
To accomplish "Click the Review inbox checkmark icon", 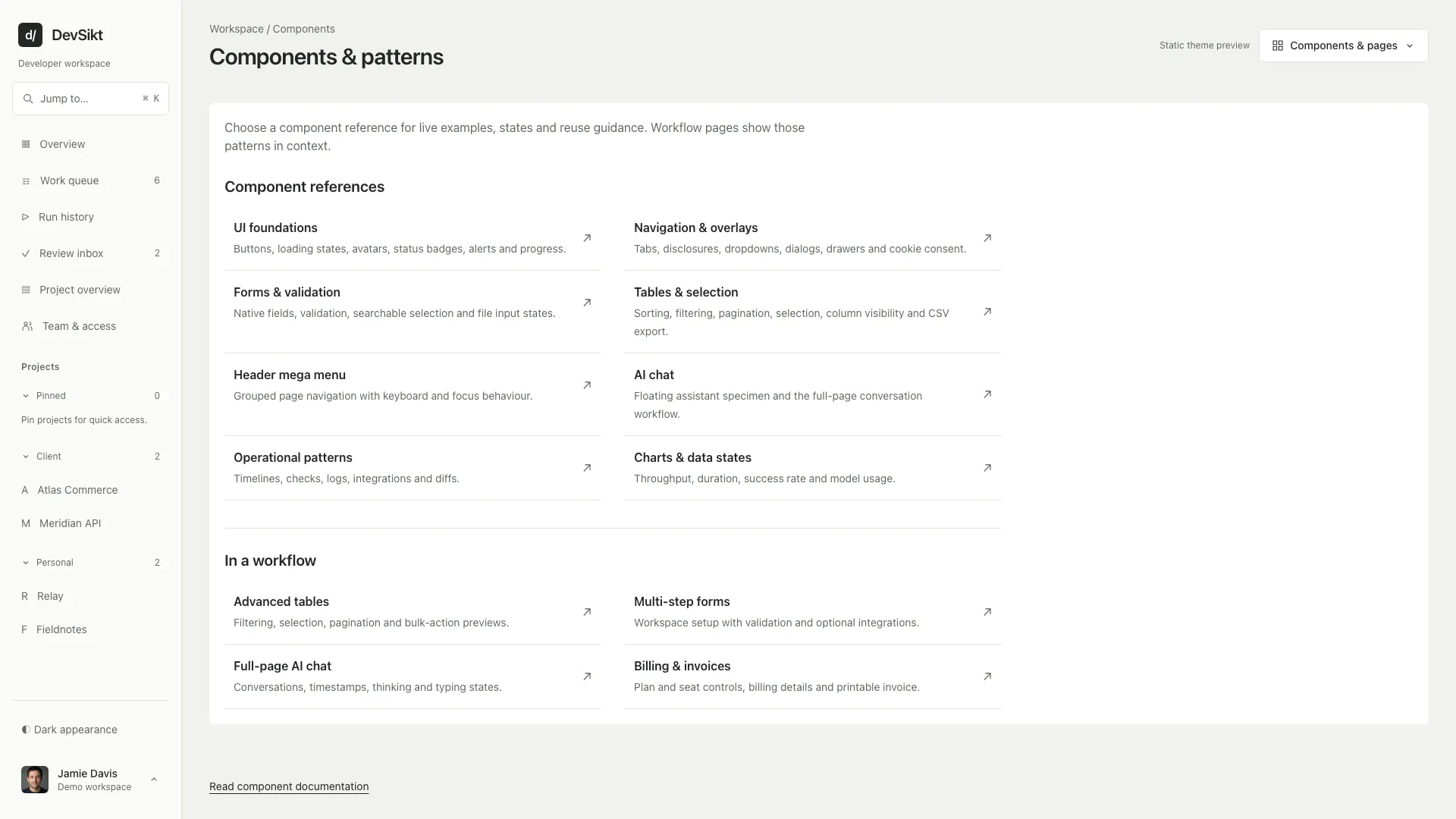I will click(x=26, y=253).
